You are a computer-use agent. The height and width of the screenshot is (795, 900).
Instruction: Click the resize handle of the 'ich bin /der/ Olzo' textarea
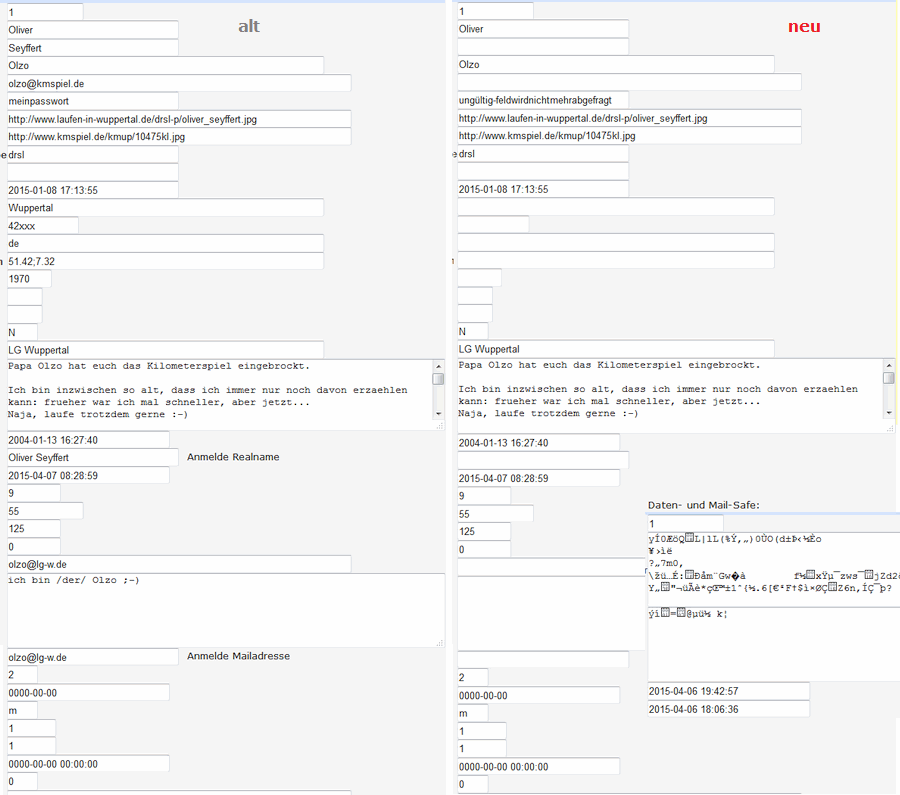click(440, 642)
